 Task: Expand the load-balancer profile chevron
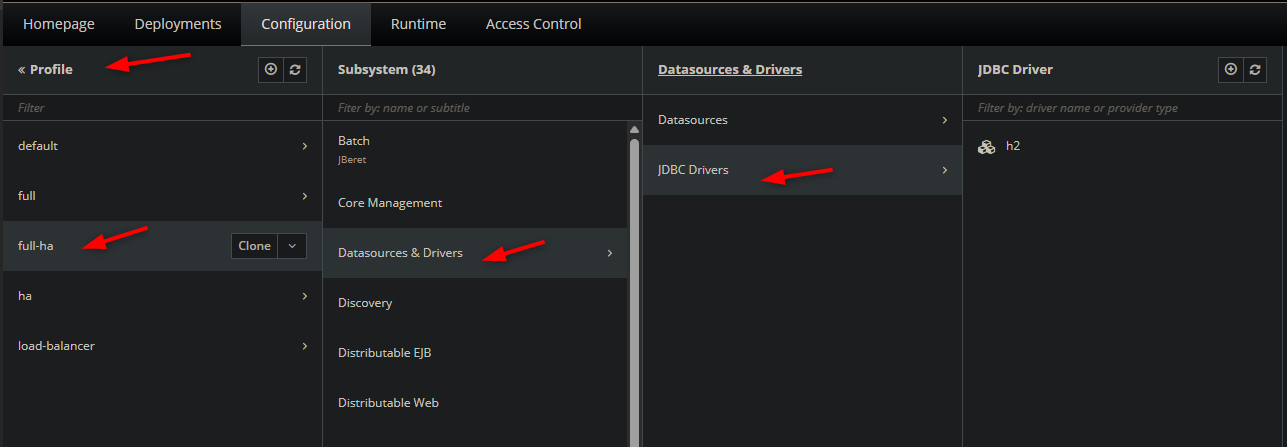(304, 346)
